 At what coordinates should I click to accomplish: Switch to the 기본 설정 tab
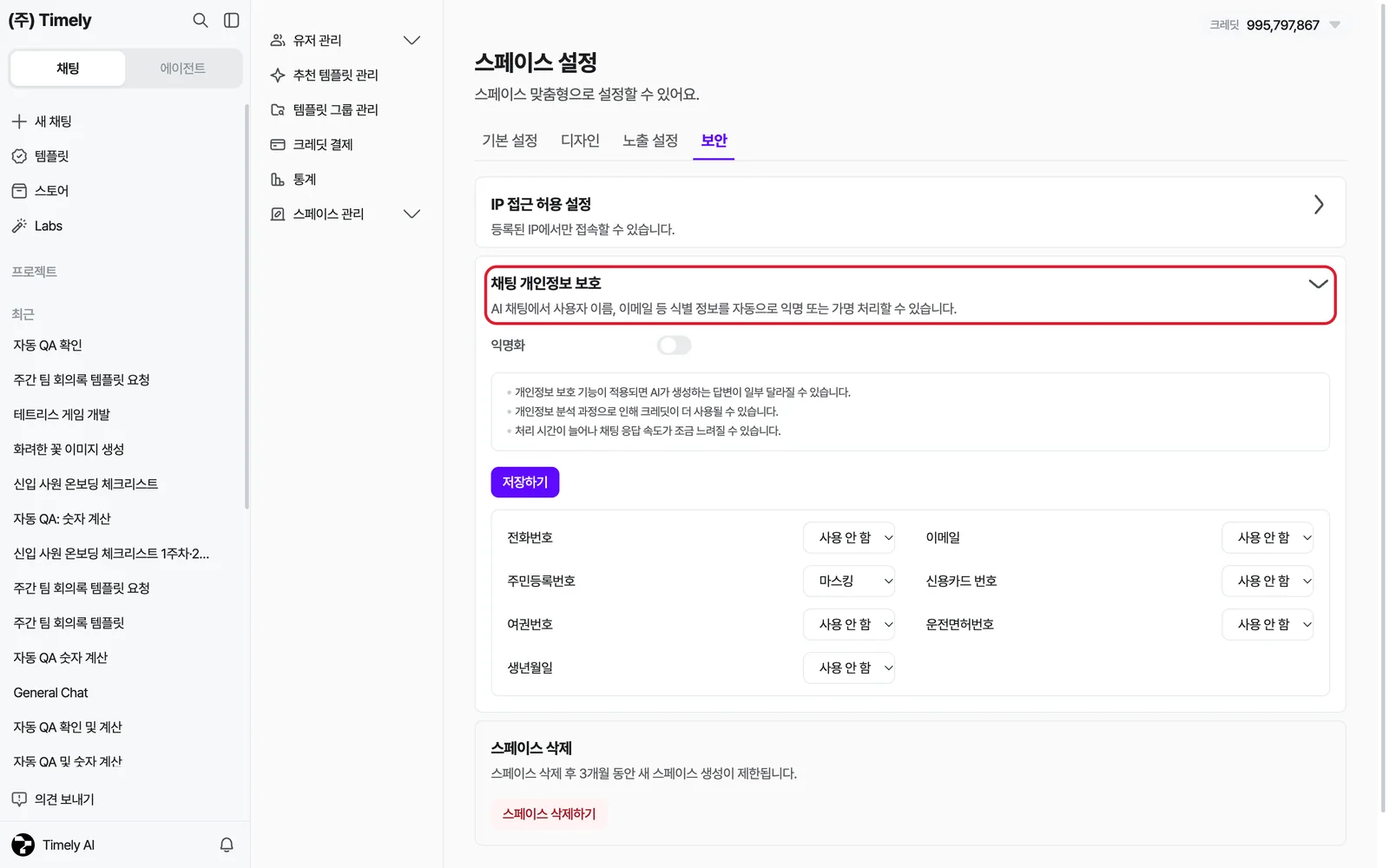(510, 141)
